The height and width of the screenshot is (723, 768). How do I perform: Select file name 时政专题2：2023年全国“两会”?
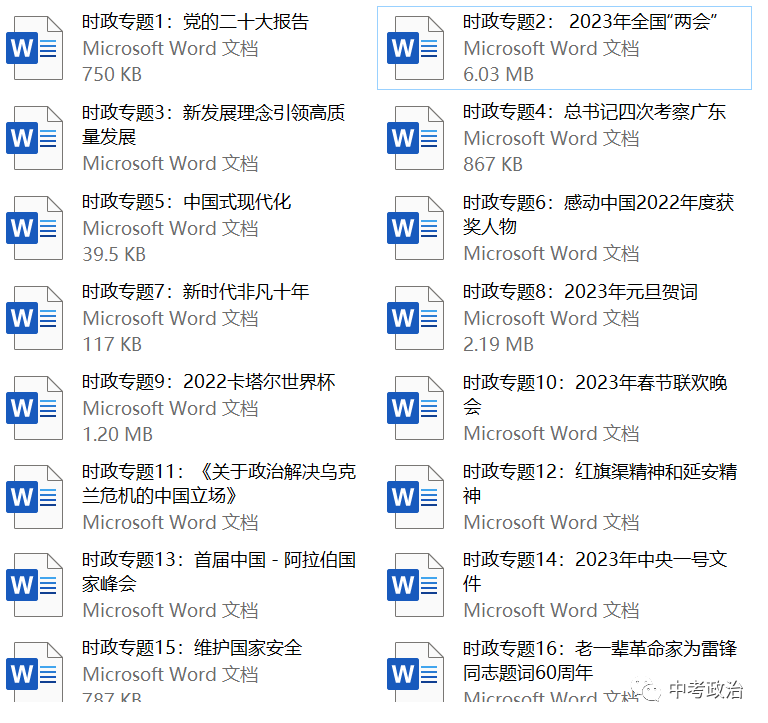pos(590,22)
